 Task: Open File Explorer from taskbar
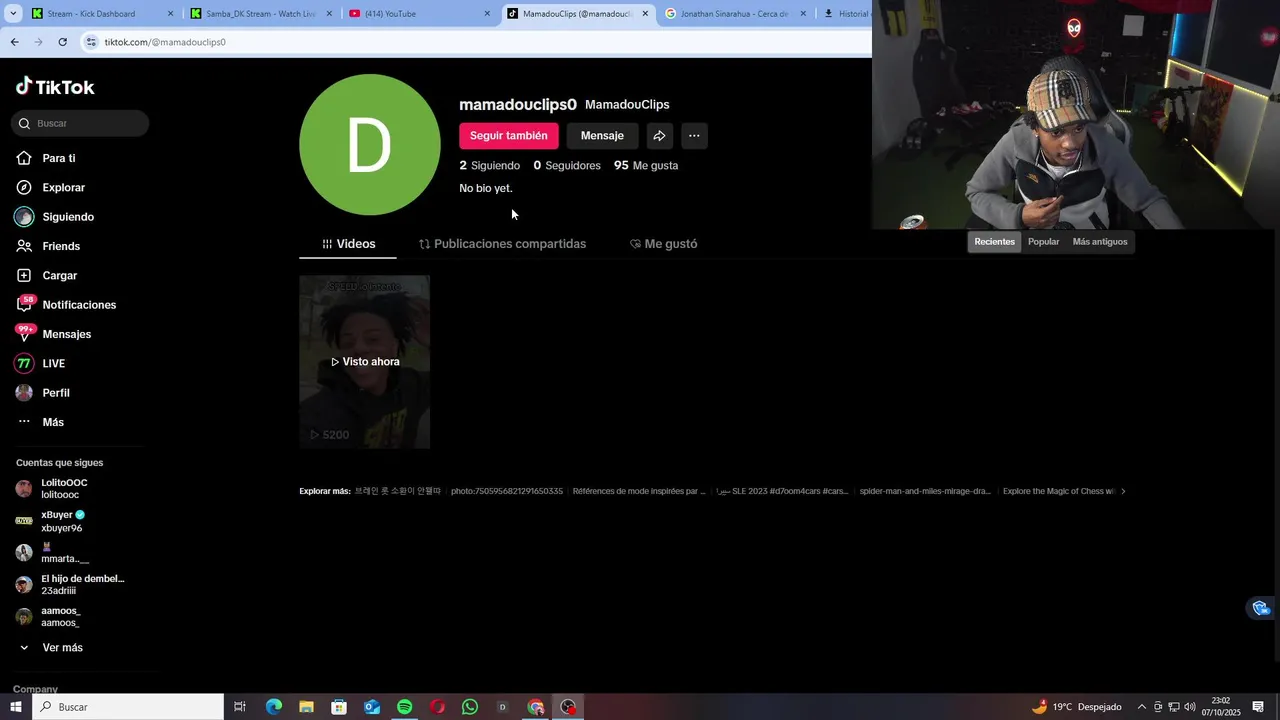click(306, 707)
